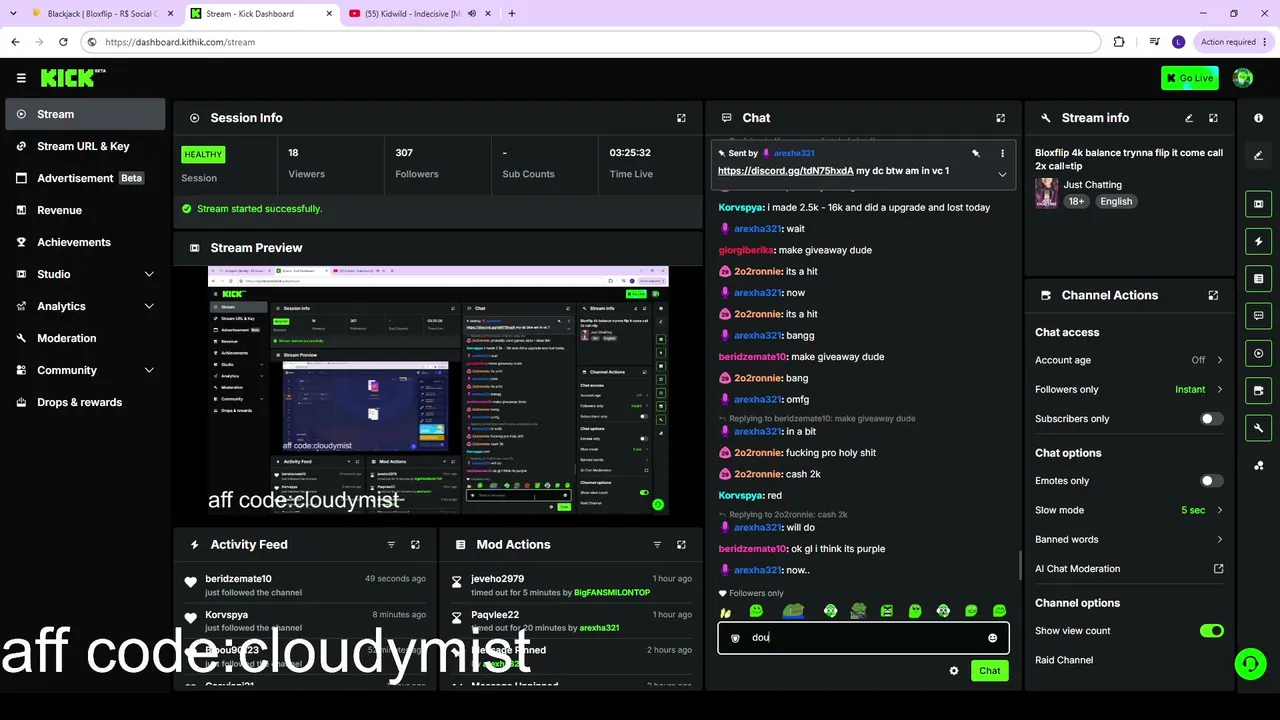Toggle the chat bubble widget in right rail
The height and width of the screenshot is (720, 1280).
pos(1258,316)
